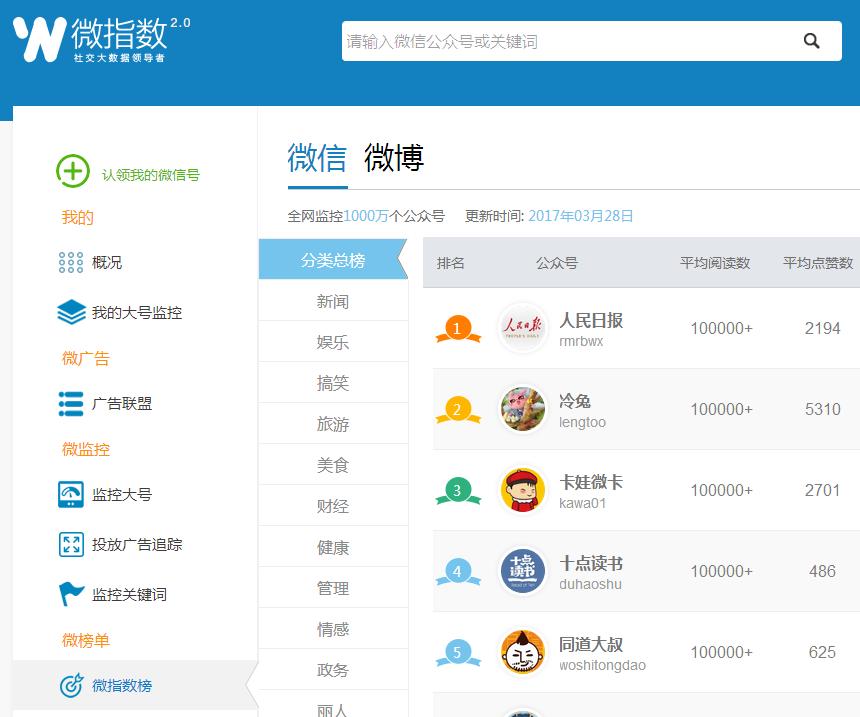
Task: Click the 监控大号 monitor icon
Action: tap(70, 495)
